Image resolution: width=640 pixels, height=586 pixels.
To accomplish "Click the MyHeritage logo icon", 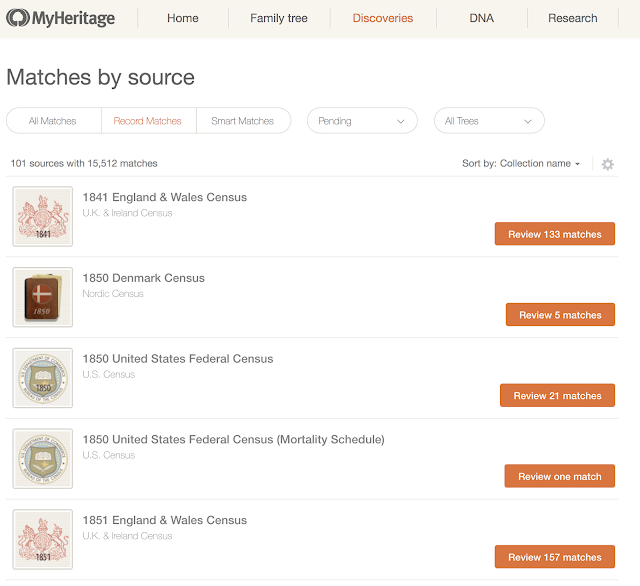I will coord(19,18).
